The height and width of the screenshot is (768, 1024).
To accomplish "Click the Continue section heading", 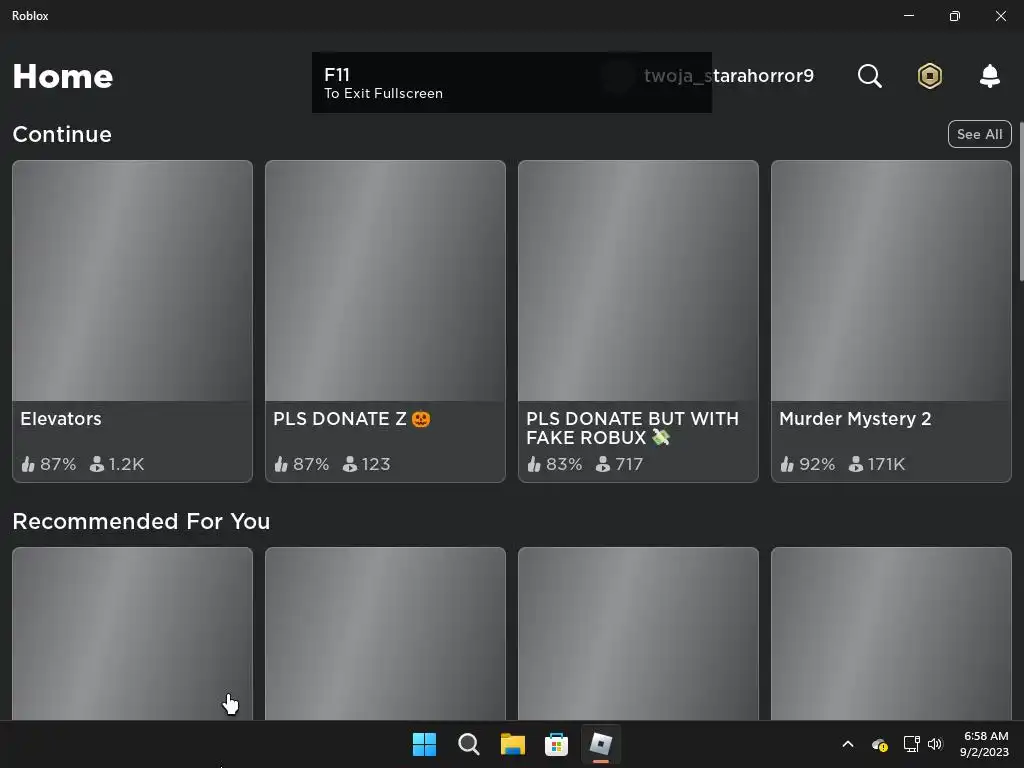I will tap(62, 135).
